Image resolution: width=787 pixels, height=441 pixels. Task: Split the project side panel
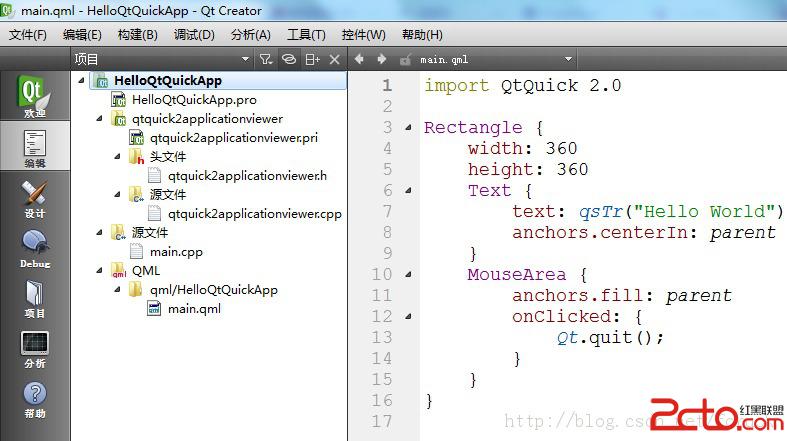pyautogui.click(x=312, y=59)
